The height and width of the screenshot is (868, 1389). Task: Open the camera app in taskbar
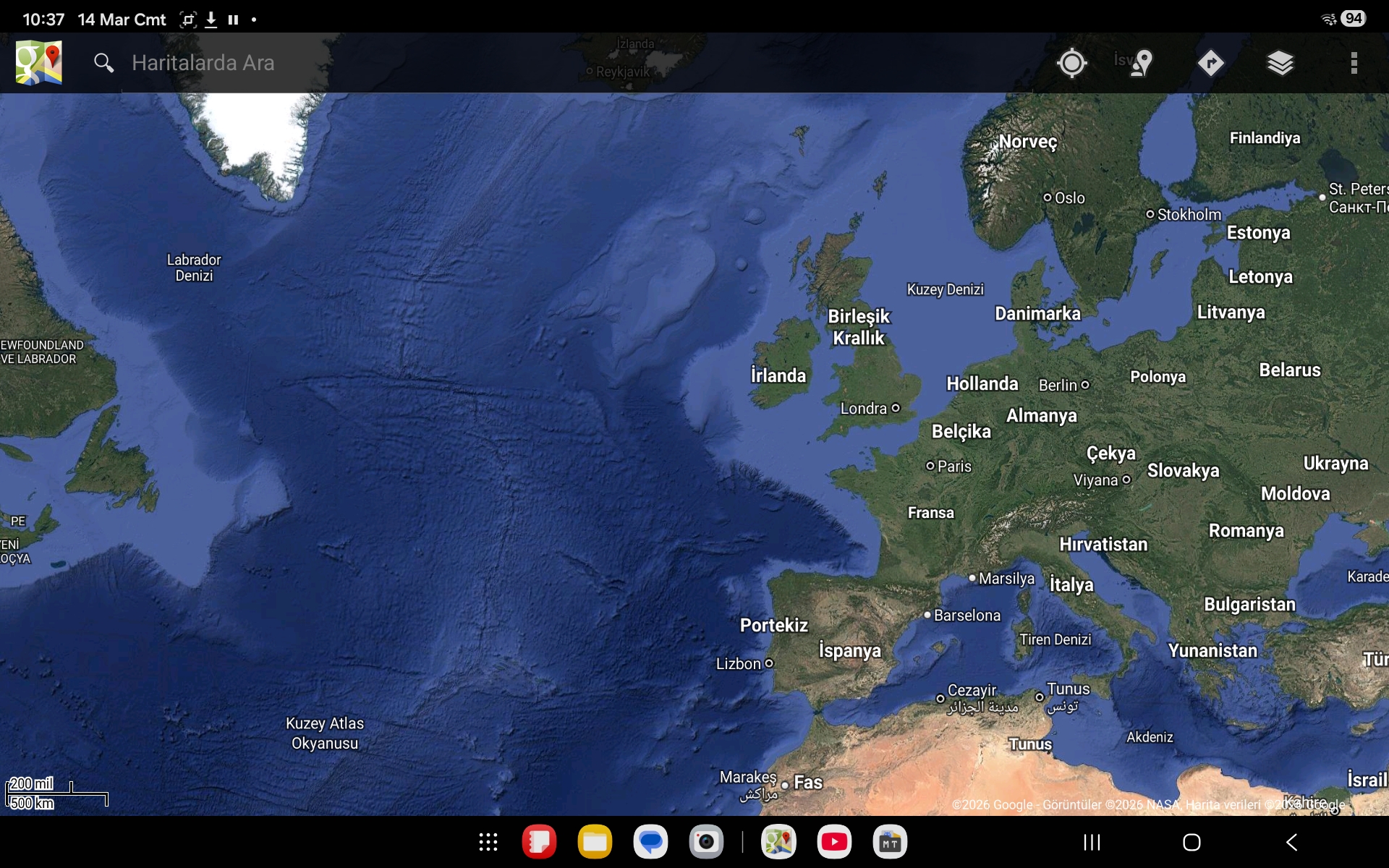tap(706, 842)
